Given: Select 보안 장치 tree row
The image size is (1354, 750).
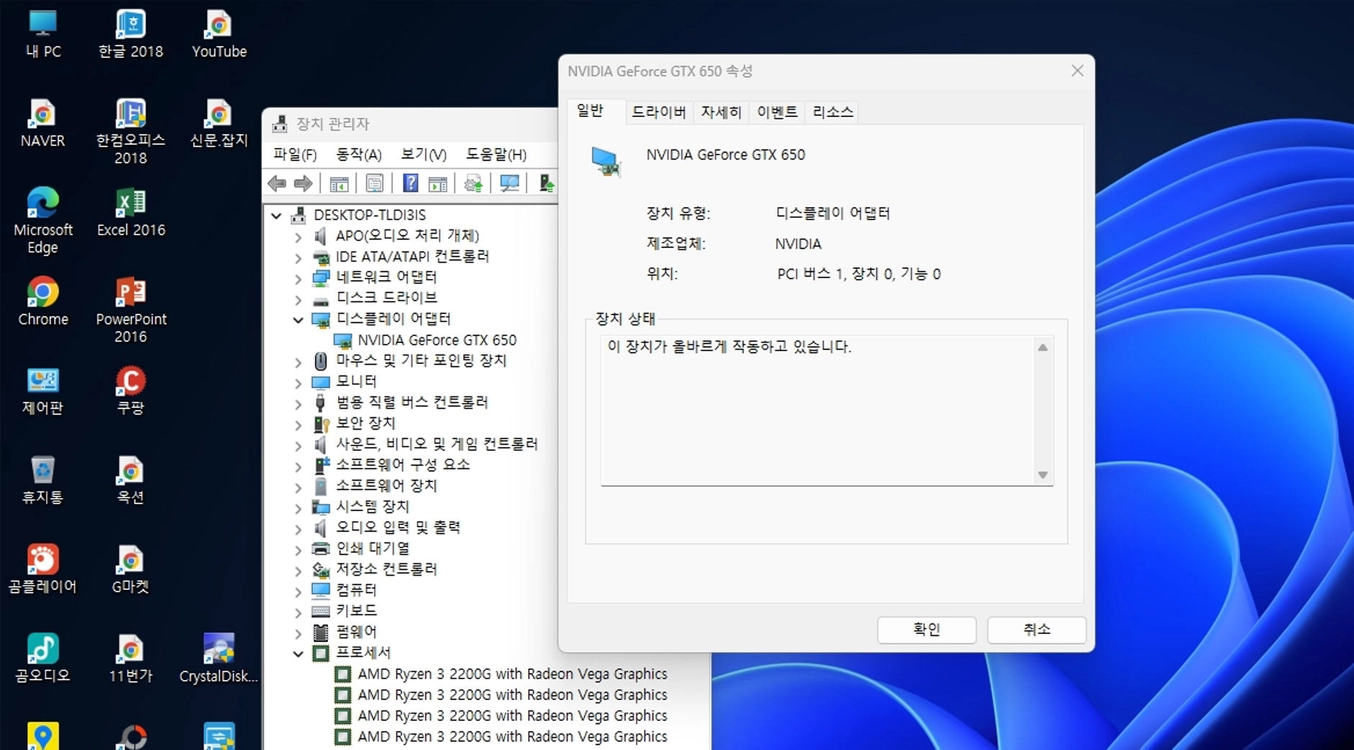Looking at the screenshot, I should coord(365,424).
